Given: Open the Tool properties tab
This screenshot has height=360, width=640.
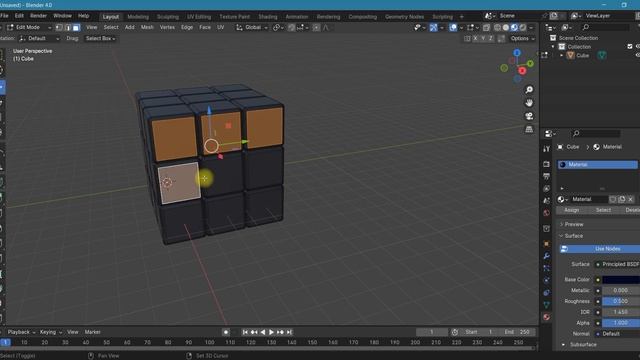Looking at the screenshot, I should 546,149.
